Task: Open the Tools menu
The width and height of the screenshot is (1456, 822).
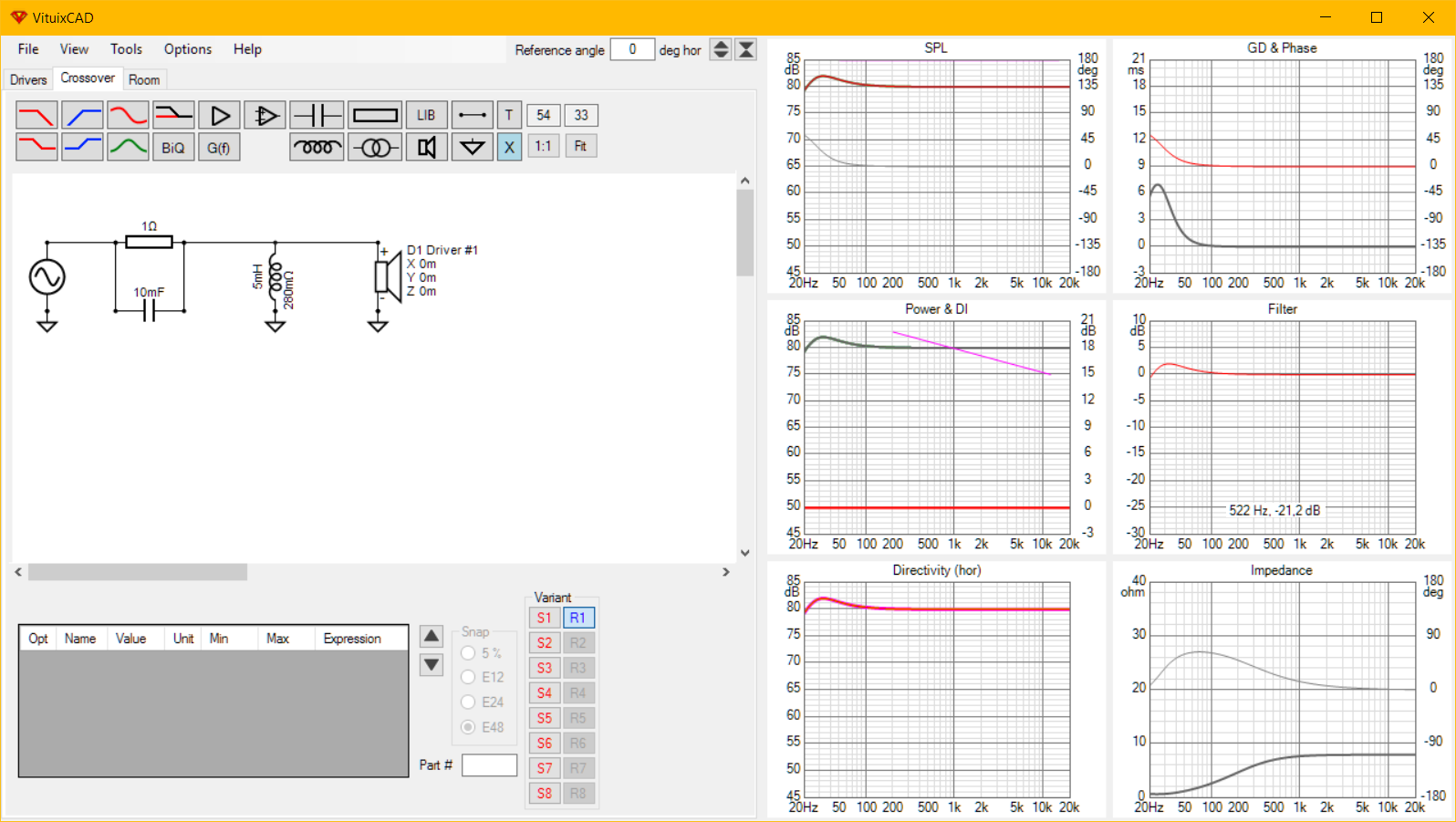Action: pyautogui.click(x=126, y=49)
